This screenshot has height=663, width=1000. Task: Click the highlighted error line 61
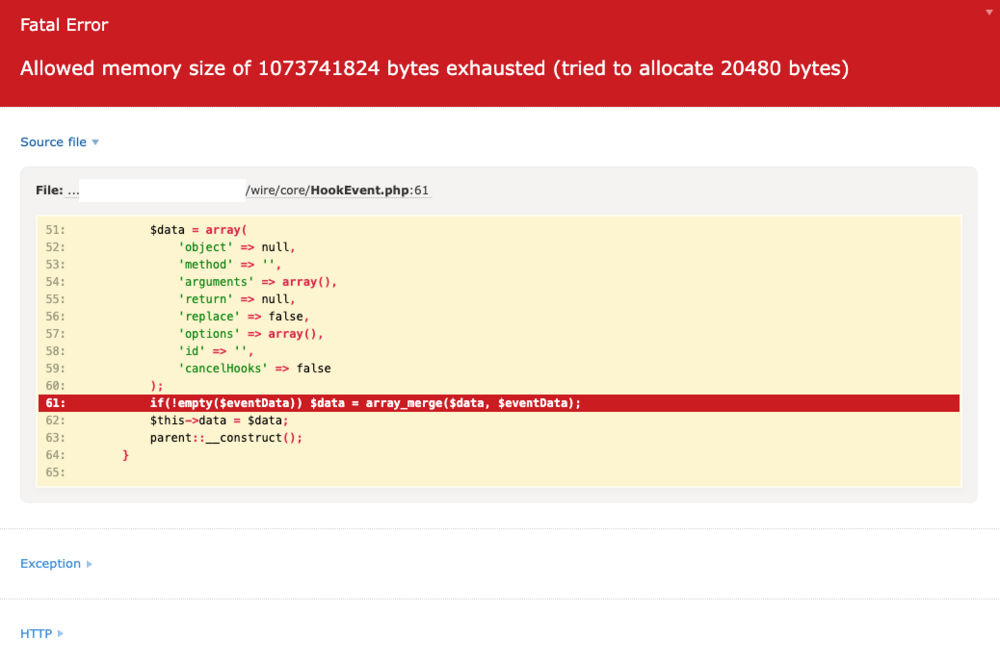pos(365,403)
